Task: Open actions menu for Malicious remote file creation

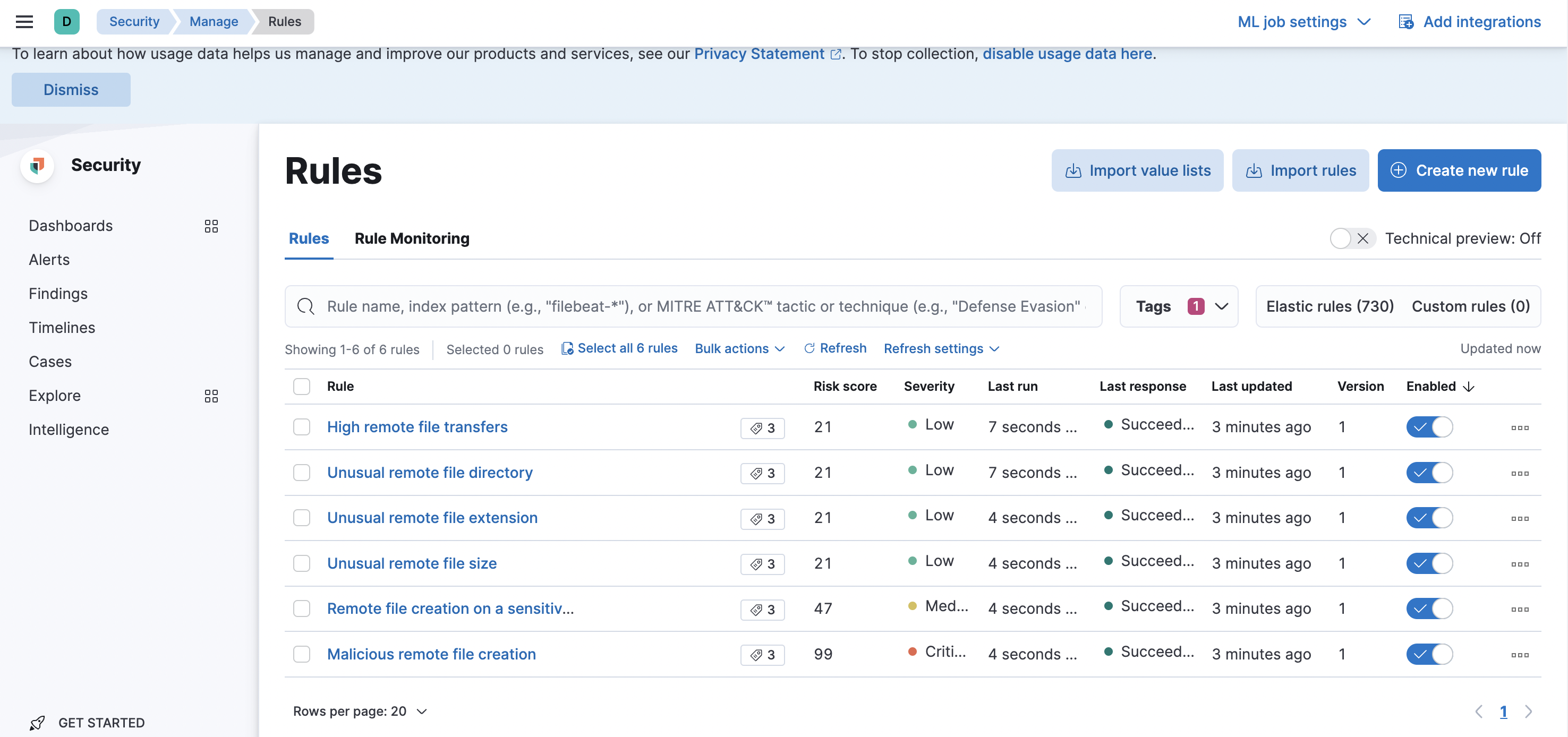Action: (1519, 655)
